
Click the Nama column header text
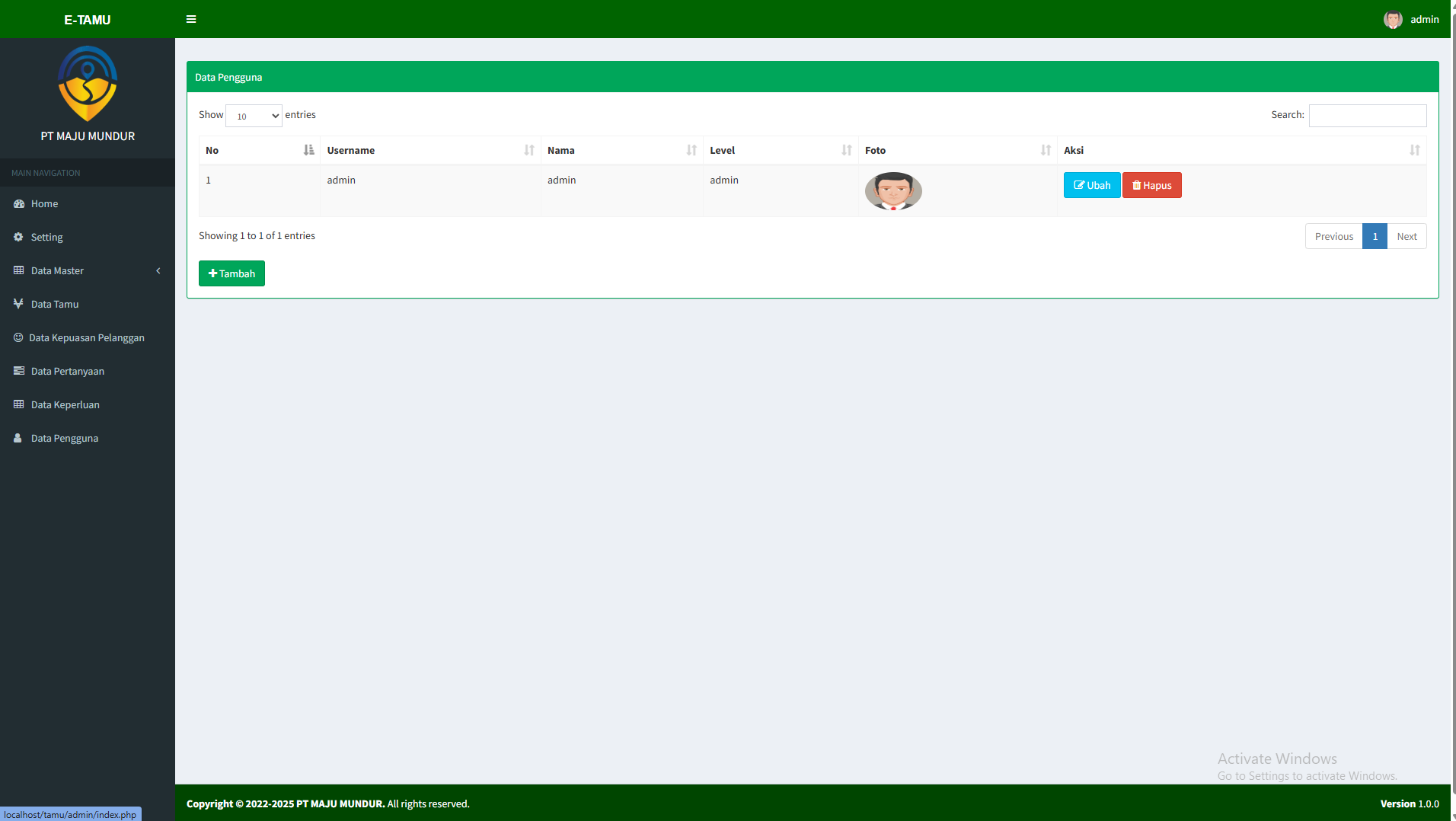(560, 150)
